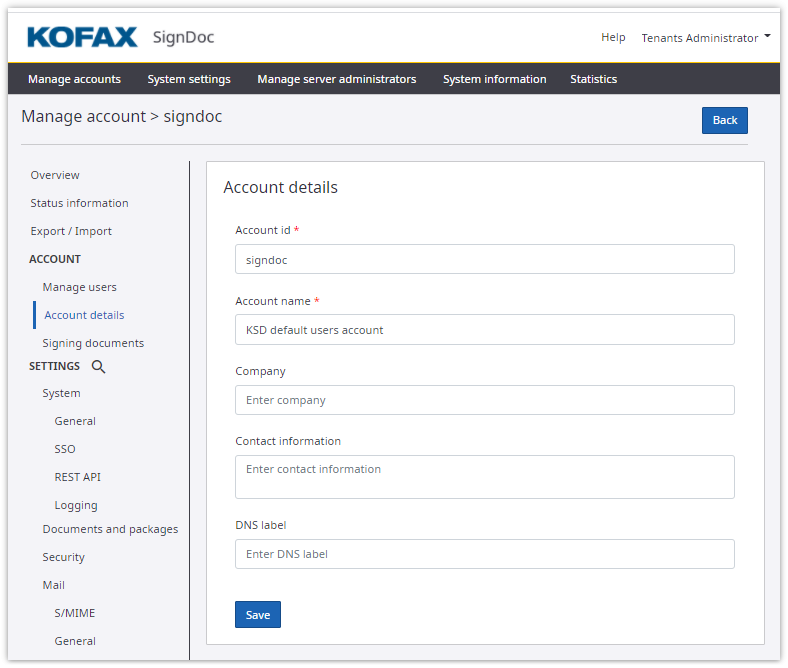Viewport: 788px width, 668px height.
Task: Open the Manage accounts menu
Action: (74, 79)
